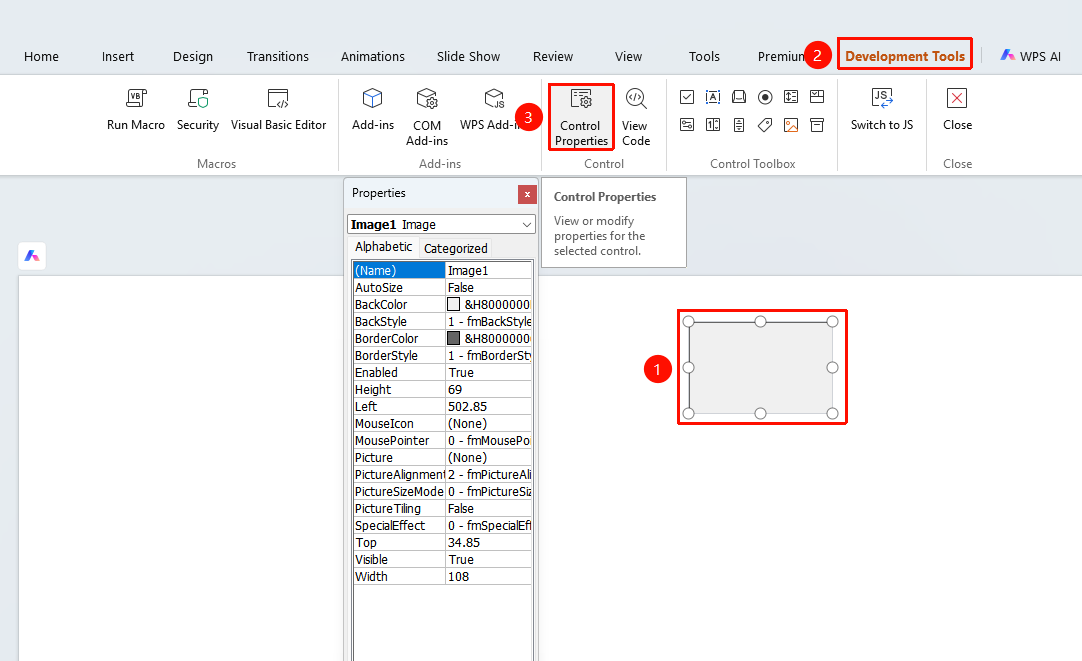The image size is (1082, 661).
Task: Insert an Image control from toolbox
Action: tap(791, 125)
